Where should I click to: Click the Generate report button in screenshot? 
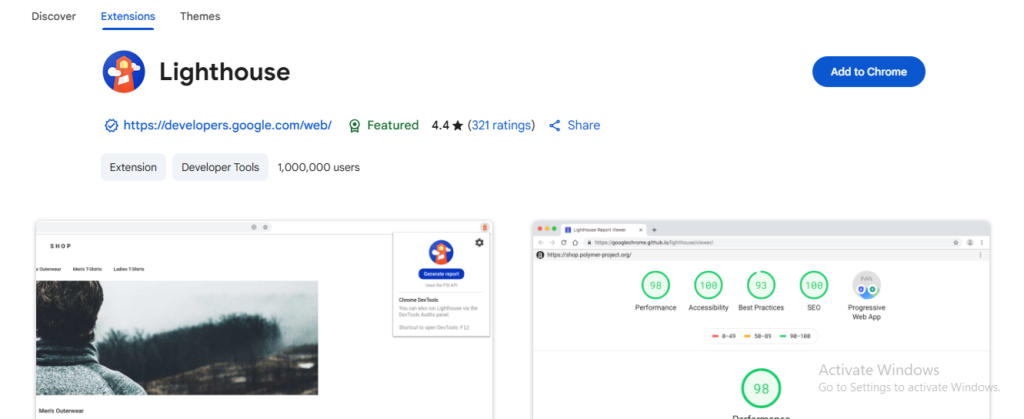pos(441,274)
